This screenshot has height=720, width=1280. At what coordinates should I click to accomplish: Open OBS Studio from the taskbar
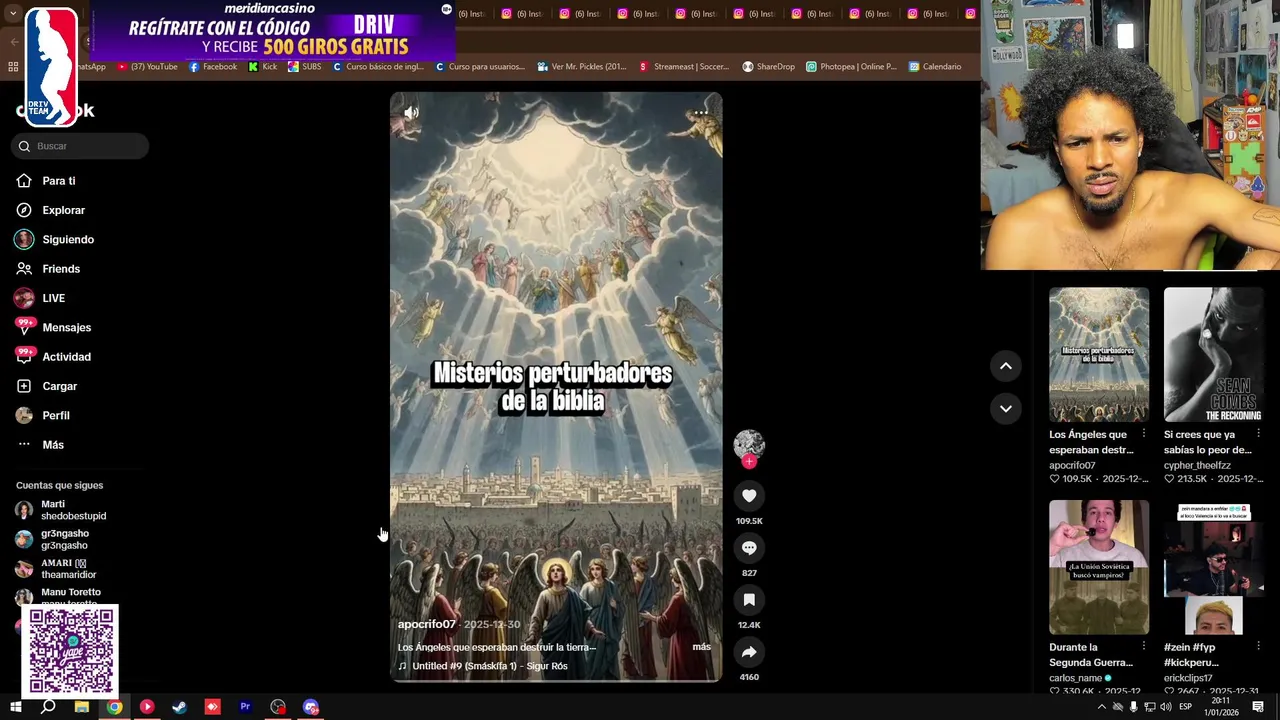pos(278,707)
